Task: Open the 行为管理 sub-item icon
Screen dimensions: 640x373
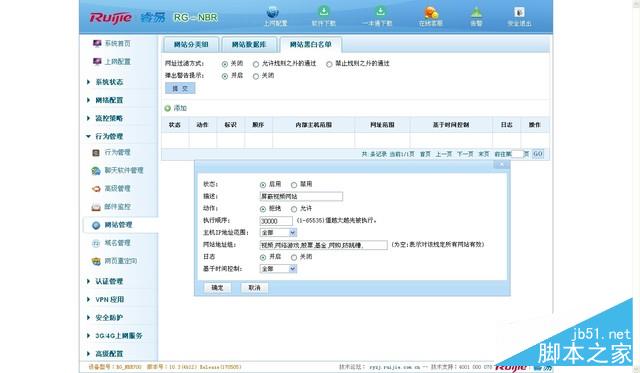Action: point(96,153)
